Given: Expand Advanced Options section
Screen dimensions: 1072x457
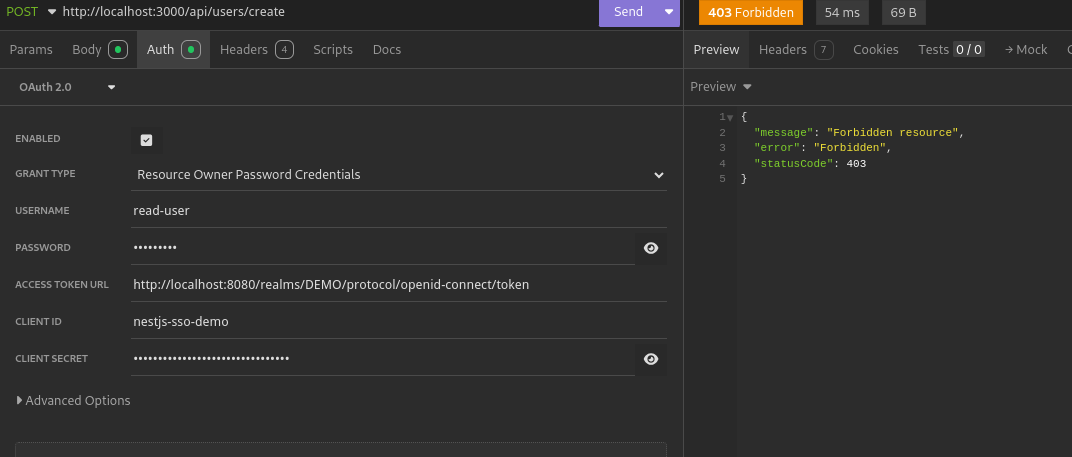Looking at the screenshot, I should [x=73, y=400].
